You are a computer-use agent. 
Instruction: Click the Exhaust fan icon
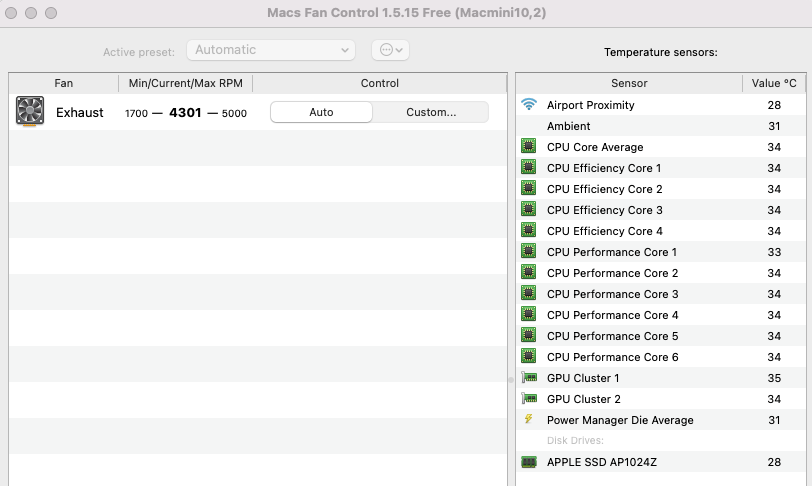pyautogui.click(x=30, y=112)
